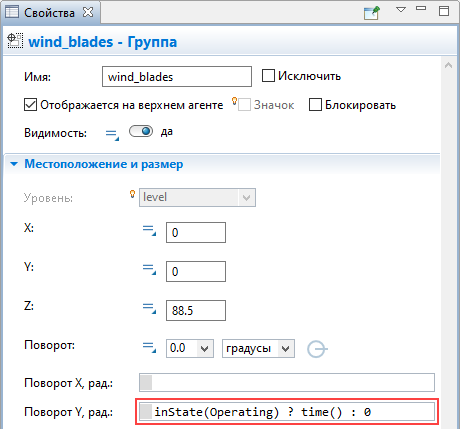Check the Блокировать checkbox
460x429 pixels.
[315, 105]
